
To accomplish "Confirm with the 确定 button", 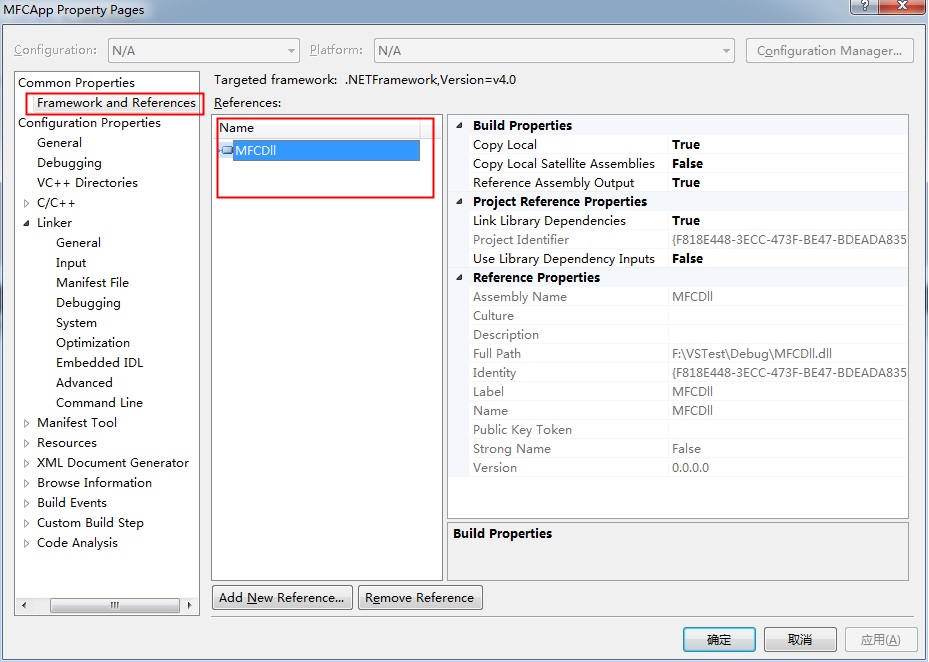I will (x=719, y=639).
